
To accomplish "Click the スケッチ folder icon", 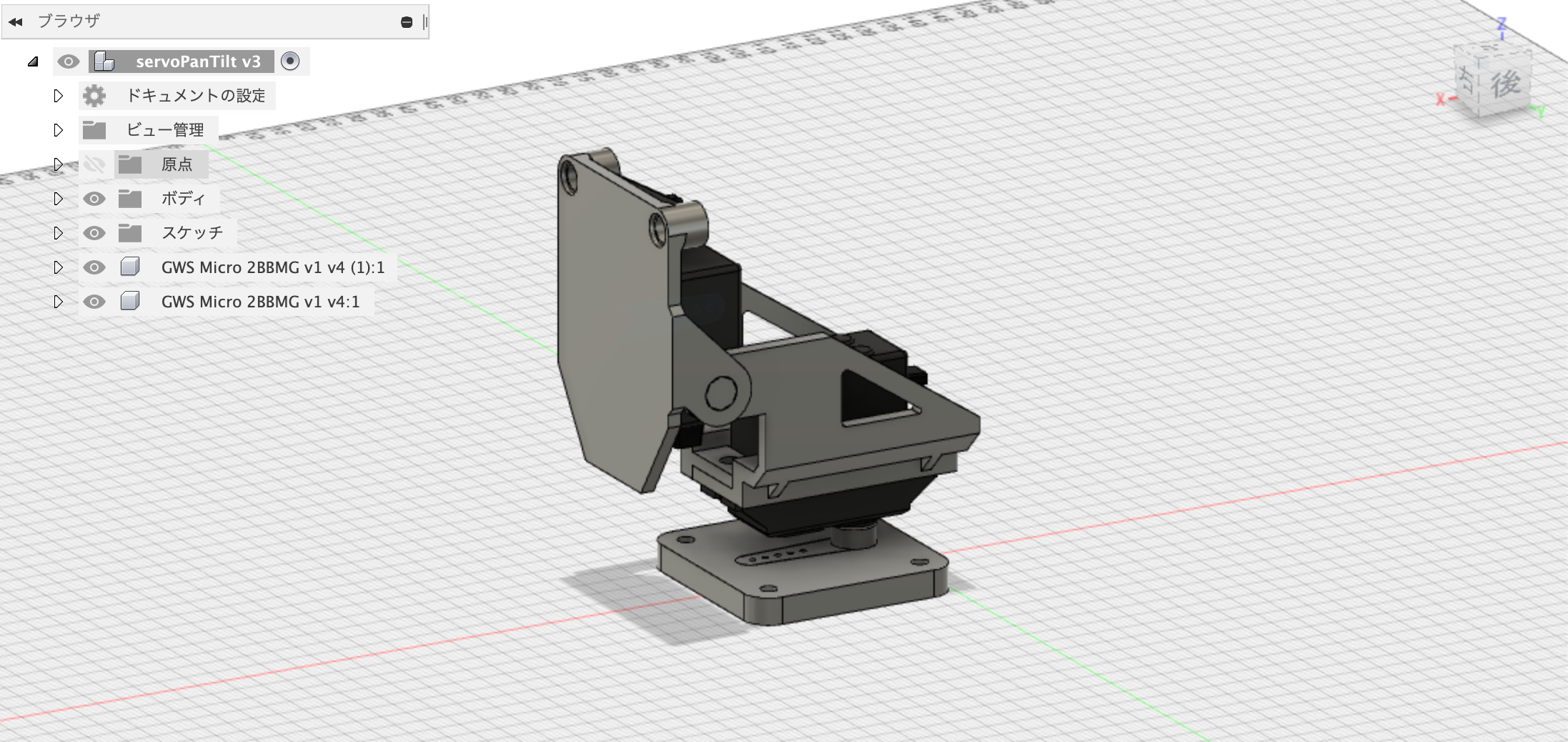I will [x=130, y=233].
